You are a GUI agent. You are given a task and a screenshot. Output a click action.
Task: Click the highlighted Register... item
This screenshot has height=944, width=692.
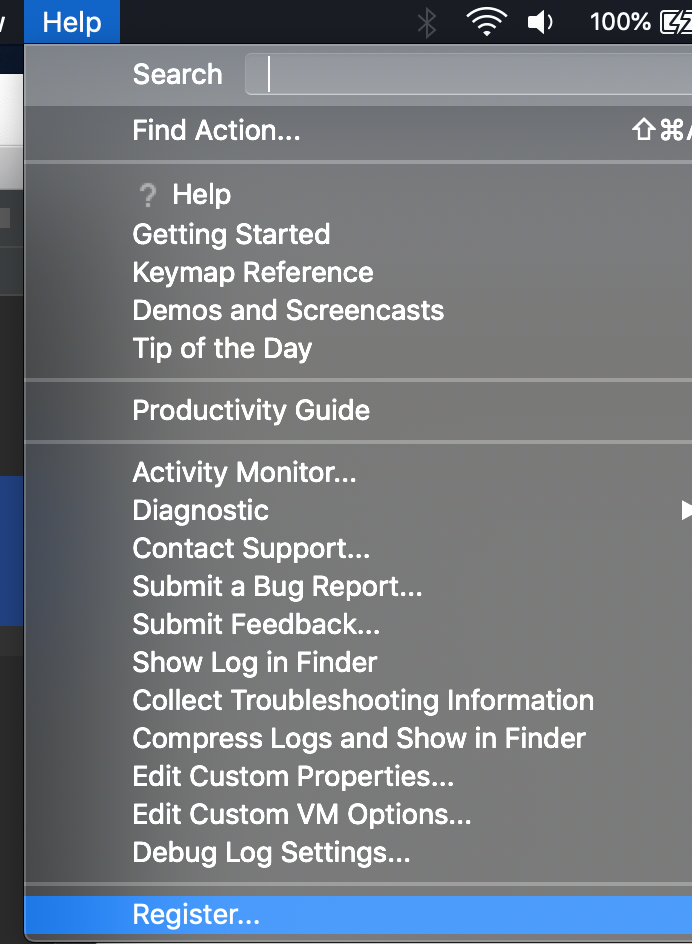[x=358, y=914]
